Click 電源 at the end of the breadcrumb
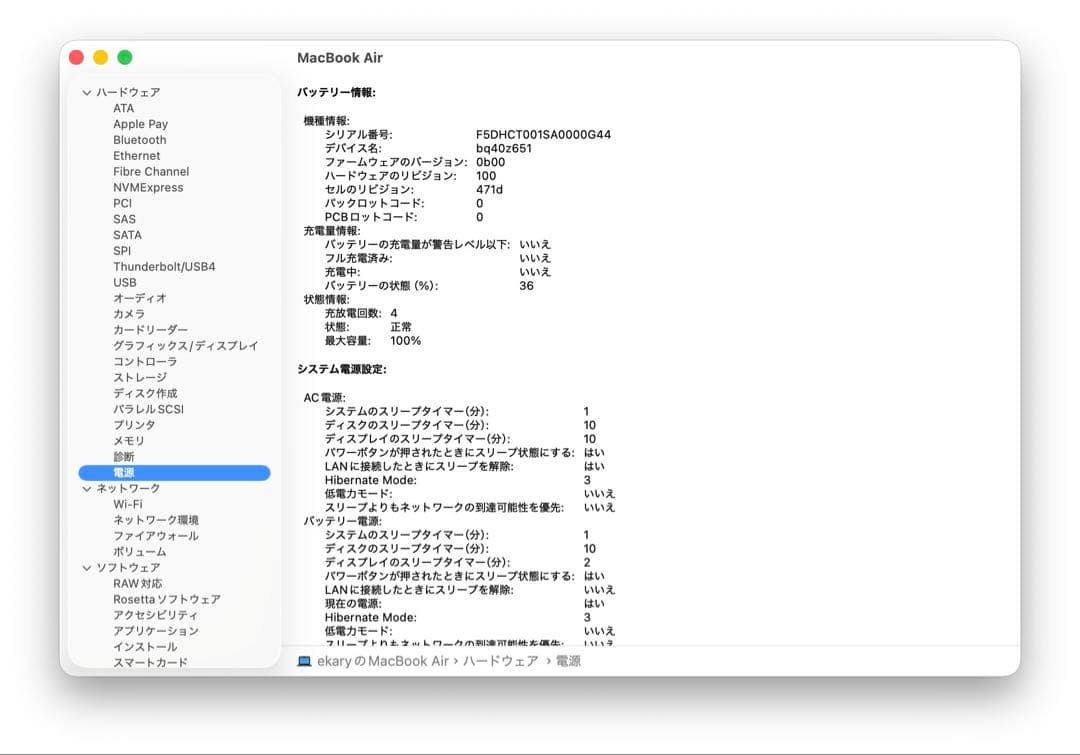 point(567,661)
